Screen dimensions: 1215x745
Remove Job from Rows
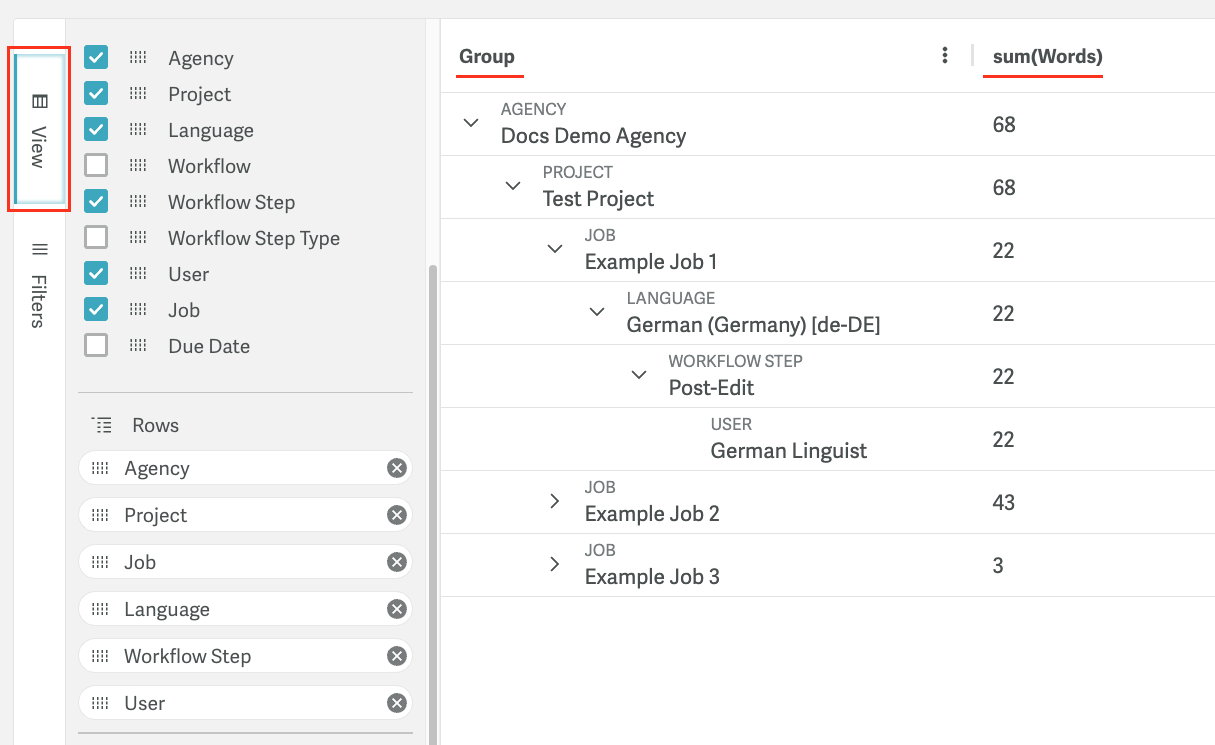click(397, 562)
